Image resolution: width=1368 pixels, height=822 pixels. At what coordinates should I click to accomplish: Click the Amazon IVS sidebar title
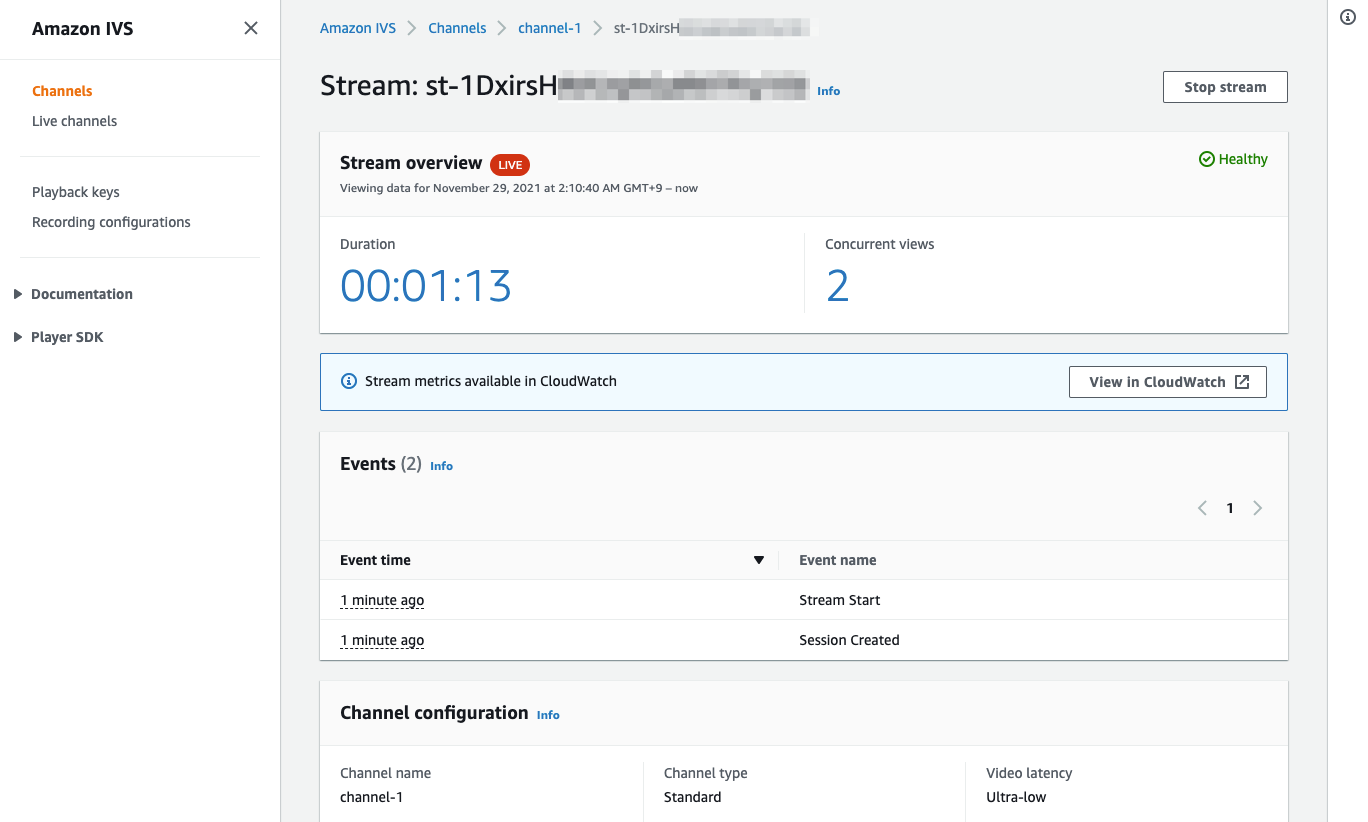(x=82, y=29)
